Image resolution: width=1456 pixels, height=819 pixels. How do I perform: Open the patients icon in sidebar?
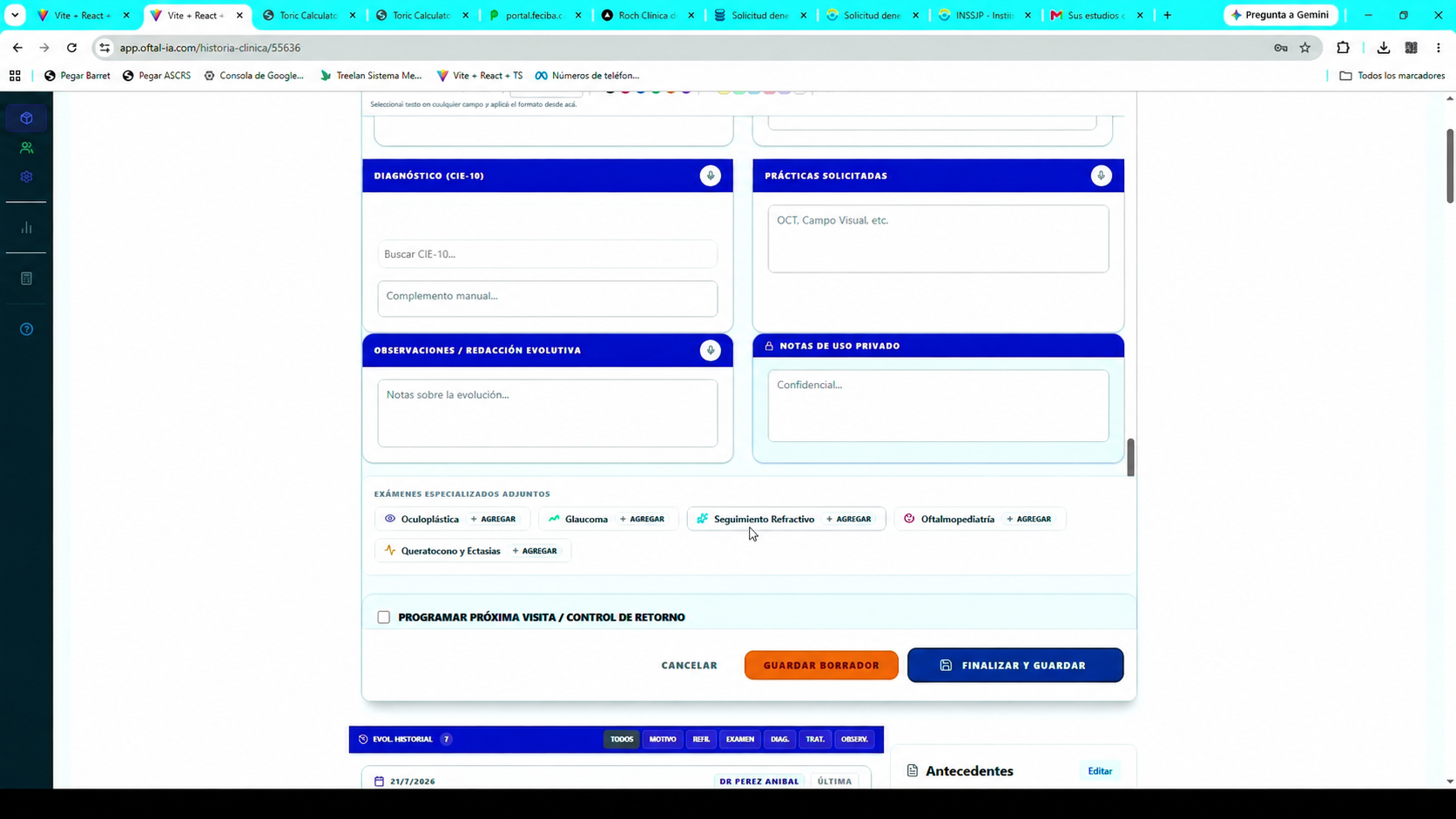click(x=26, y=148)
